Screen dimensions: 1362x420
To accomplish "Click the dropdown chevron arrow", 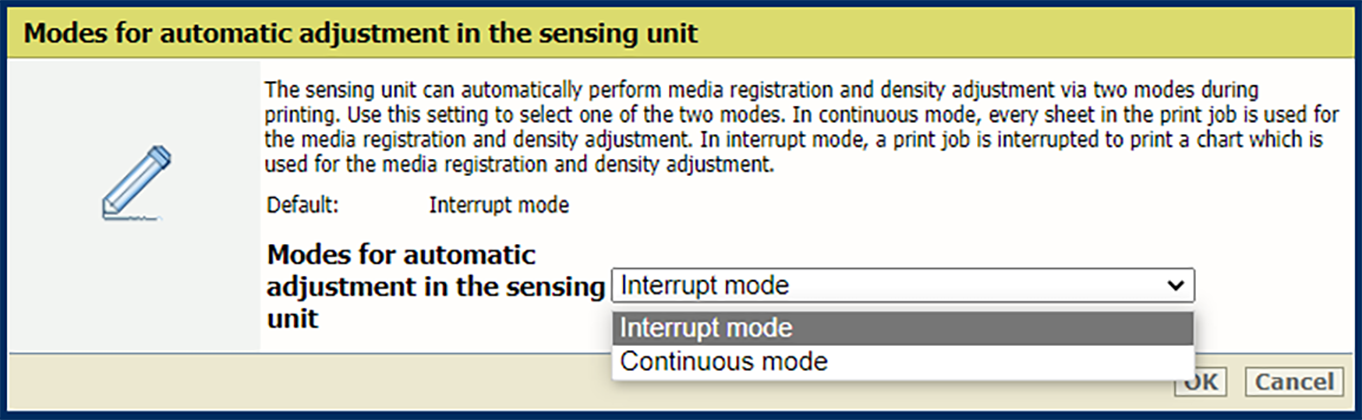I will coord(1175,286).
